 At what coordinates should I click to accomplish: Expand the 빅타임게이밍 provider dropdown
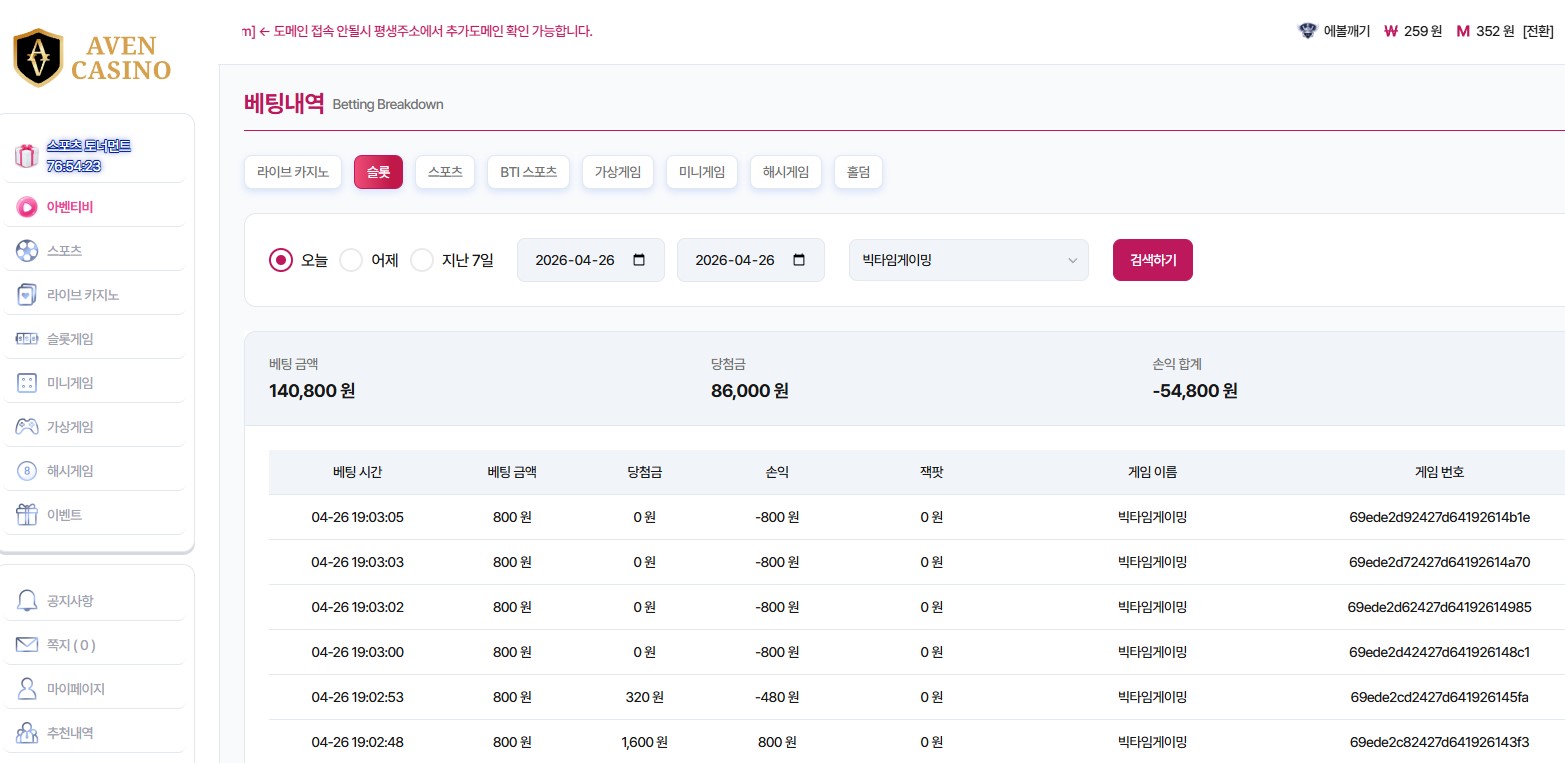coord(968,260)
